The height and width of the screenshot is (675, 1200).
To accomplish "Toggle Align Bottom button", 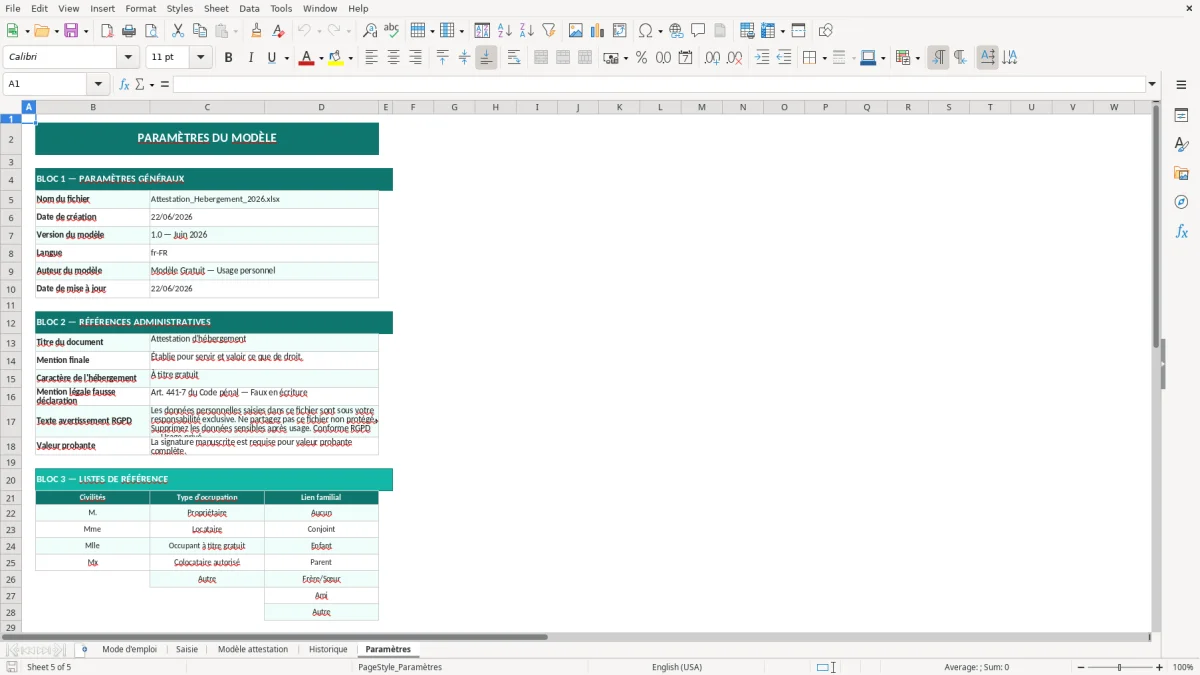I will (x=486, y=58).
